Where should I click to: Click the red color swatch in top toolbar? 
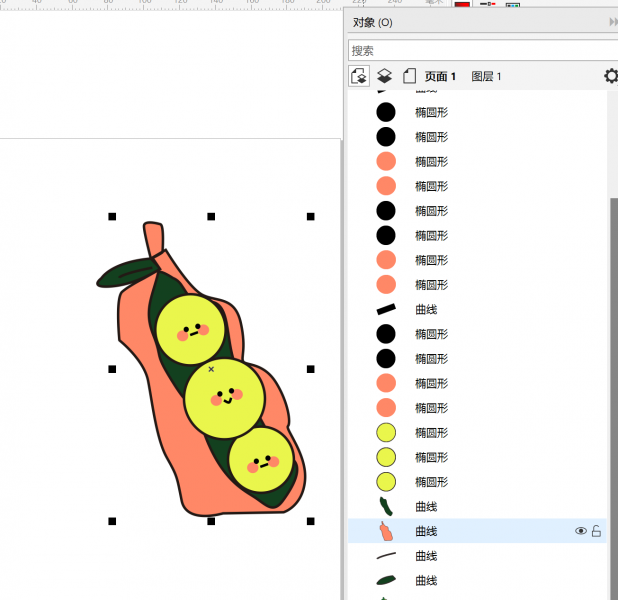coord(462,5)
